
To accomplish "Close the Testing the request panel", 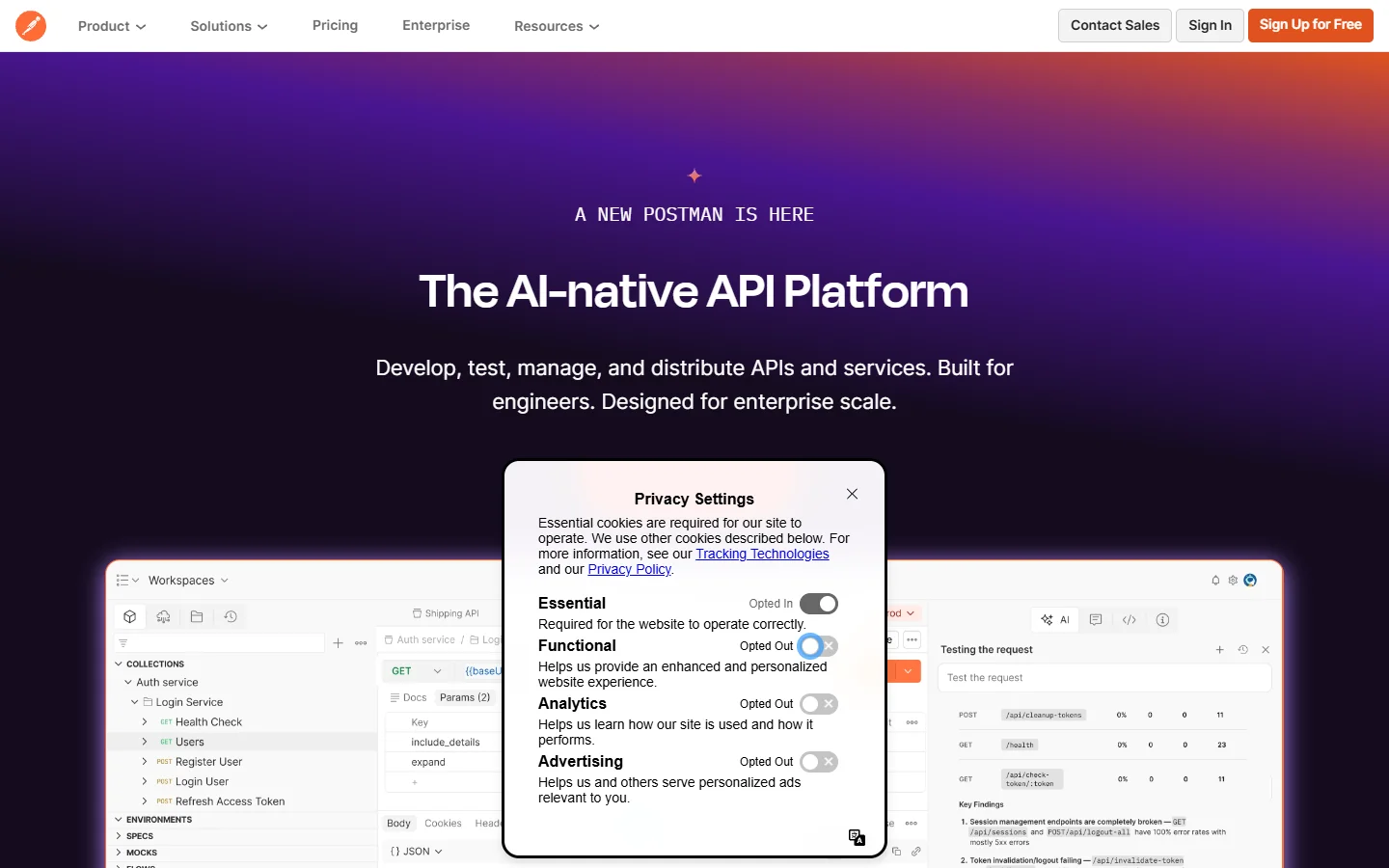I will pos(1266,650).
